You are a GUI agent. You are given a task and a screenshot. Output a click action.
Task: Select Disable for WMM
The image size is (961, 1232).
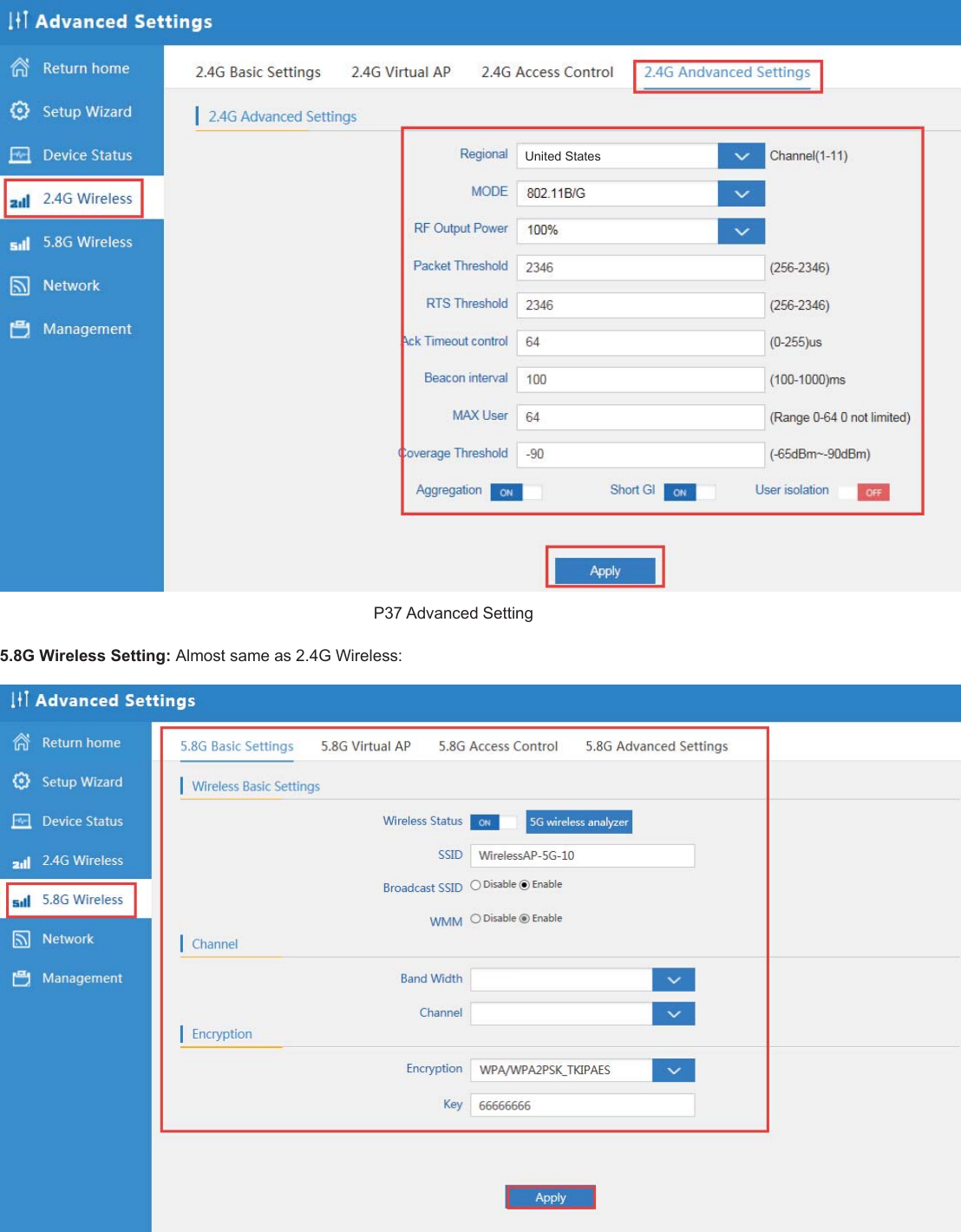(475, 919)
